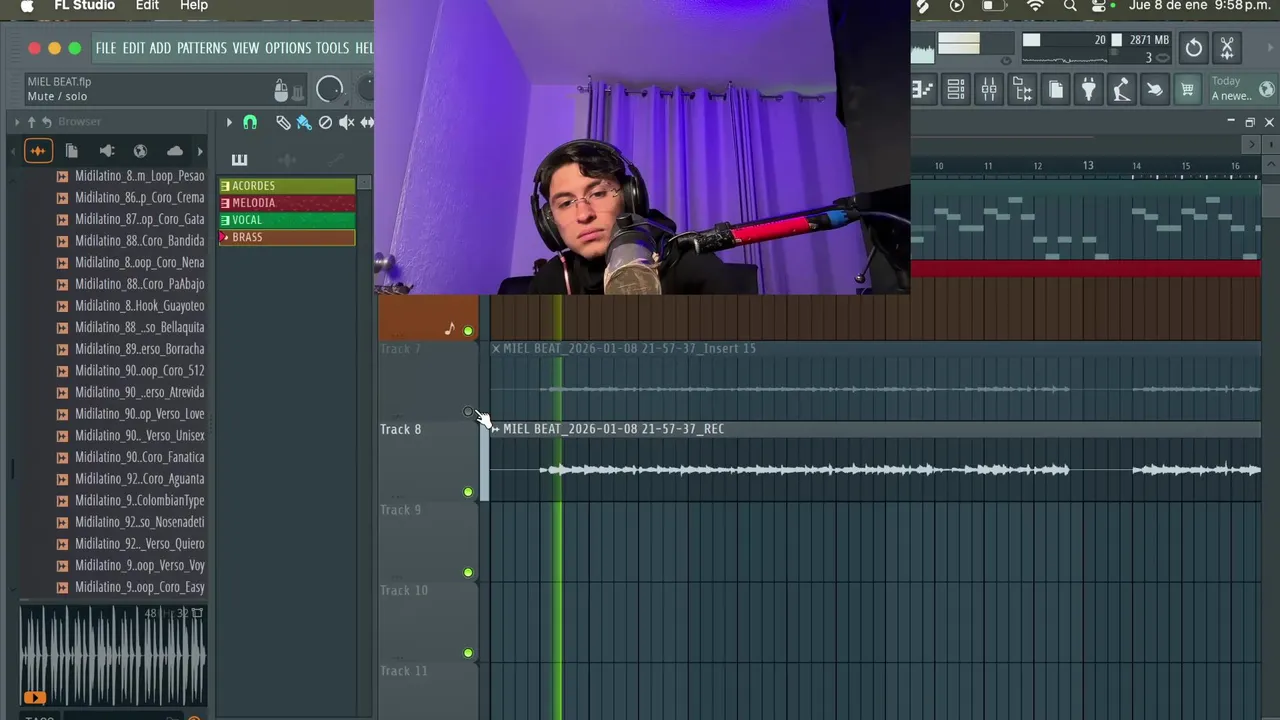This screenshot has width=1280, height=720.
Task: Click the CPU usage meter panel
Action: click(1096, 48)
